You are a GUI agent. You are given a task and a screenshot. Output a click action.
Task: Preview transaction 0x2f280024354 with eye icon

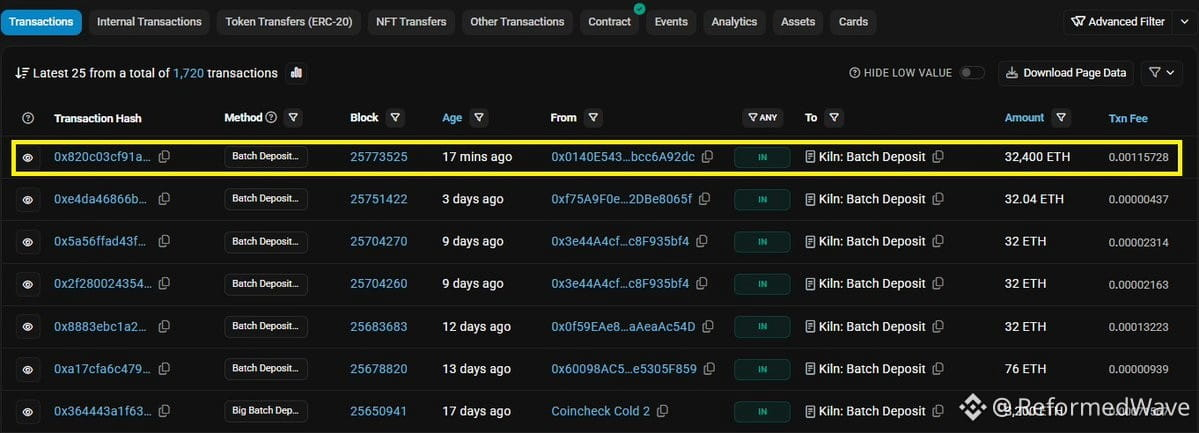coord(28,285)
